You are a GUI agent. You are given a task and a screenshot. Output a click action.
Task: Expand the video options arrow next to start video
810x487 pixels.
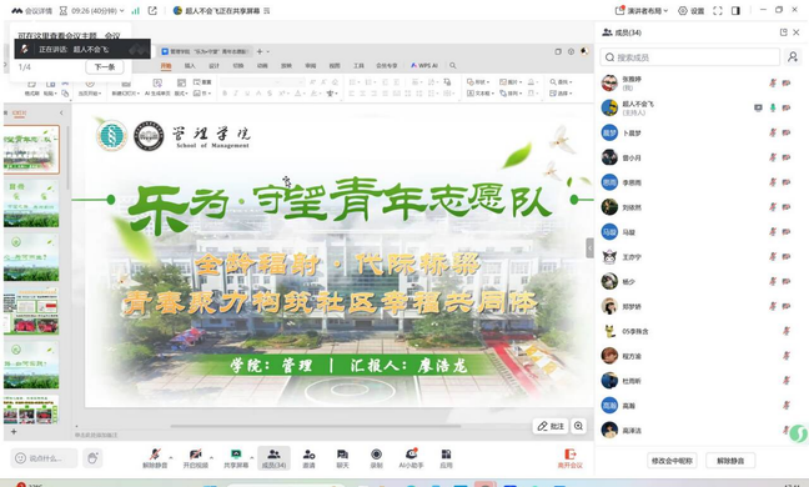pyautogui.click(x=211, y=458)
